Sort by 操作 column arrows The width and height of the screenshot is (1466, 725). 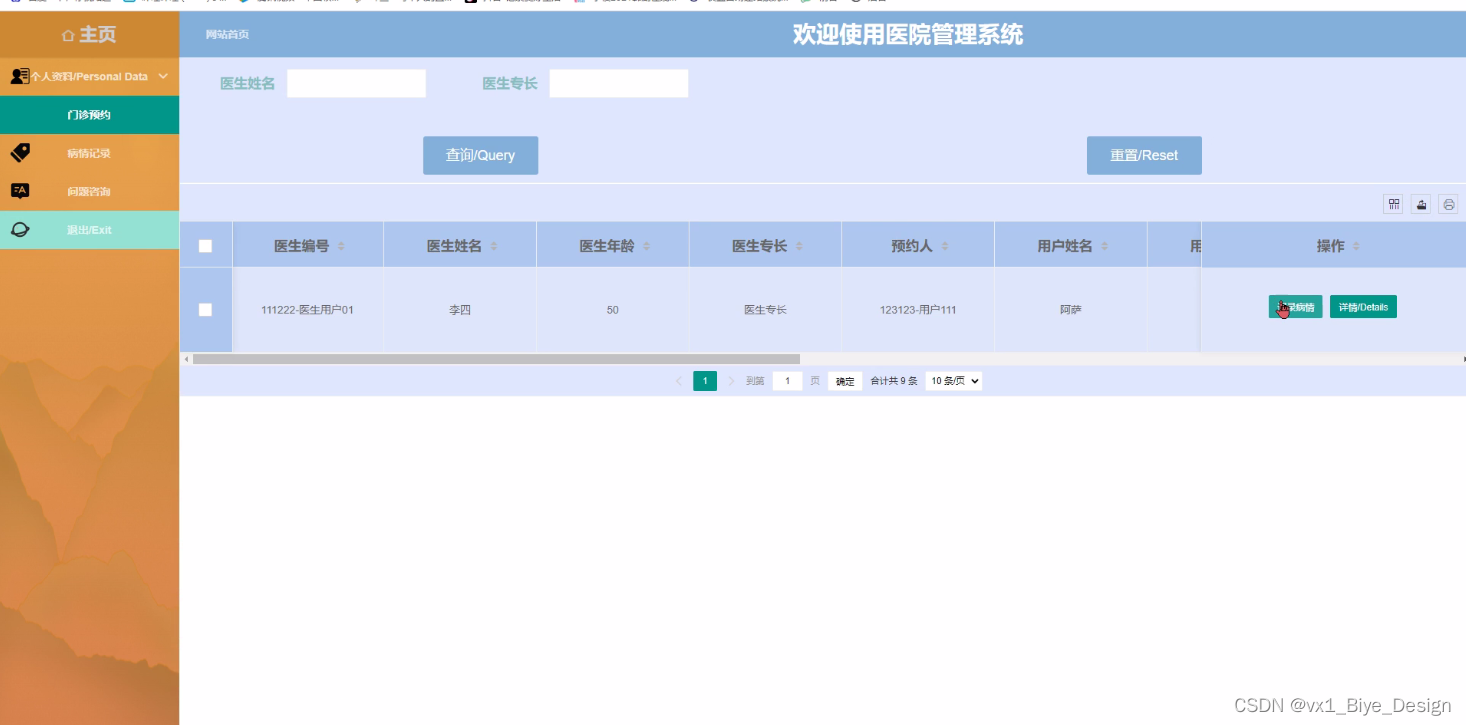pos(1356,246)
